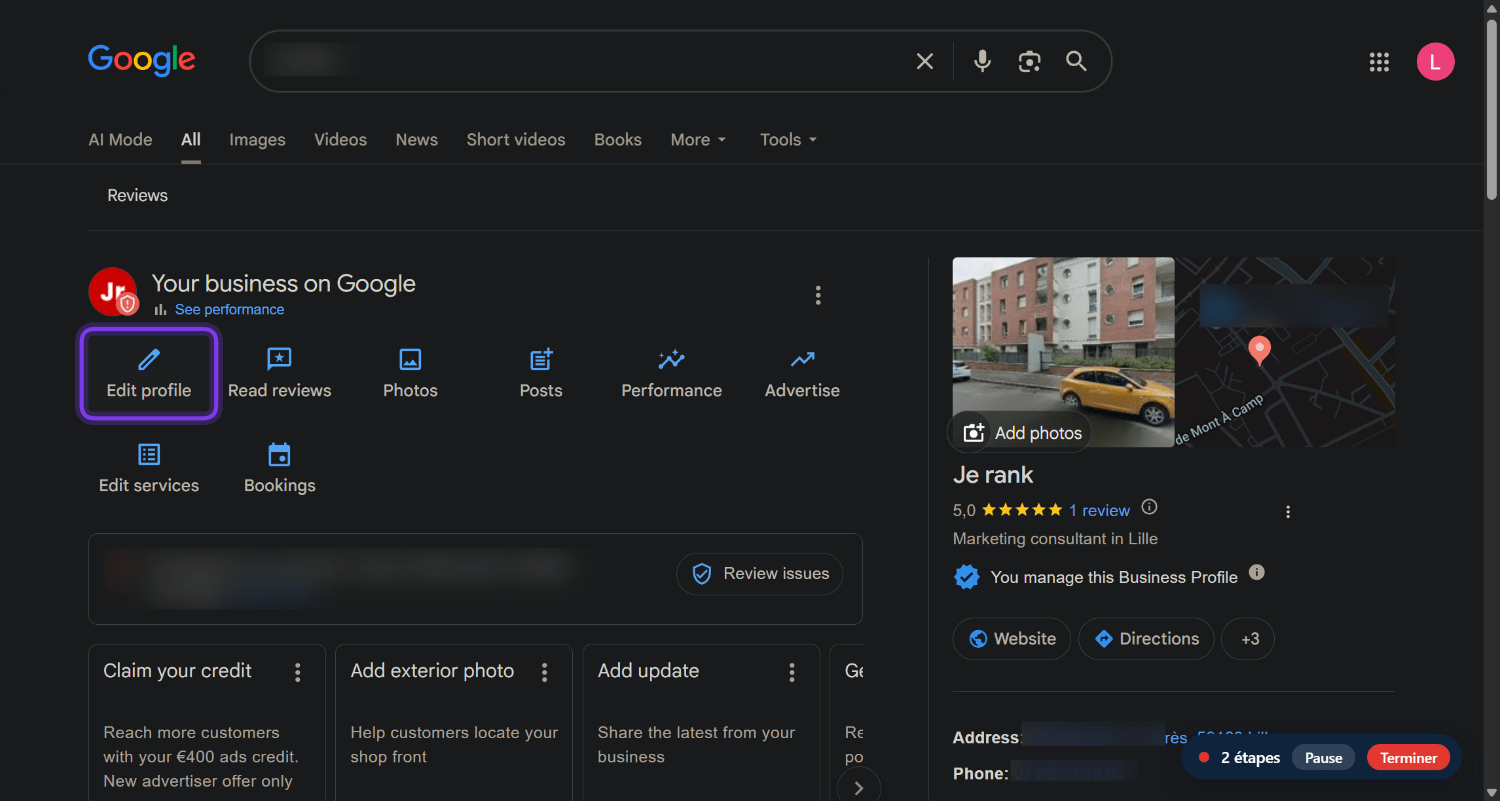The height and width of the screenshot is (801, 1500).
Task: Click the Review issues button
Action: pos(759,574)
